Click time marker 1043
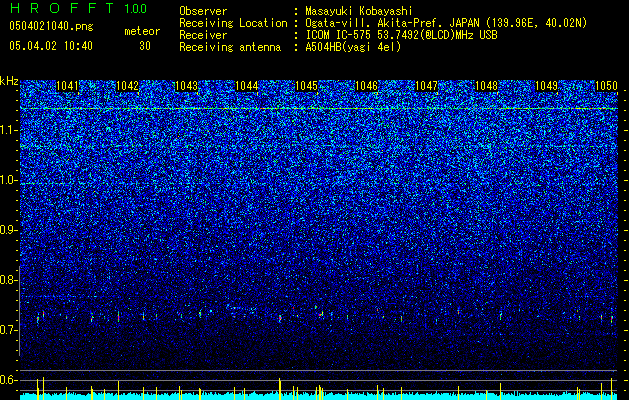The width and height of the screenshot is (629, 400). (x=187, y=86)
